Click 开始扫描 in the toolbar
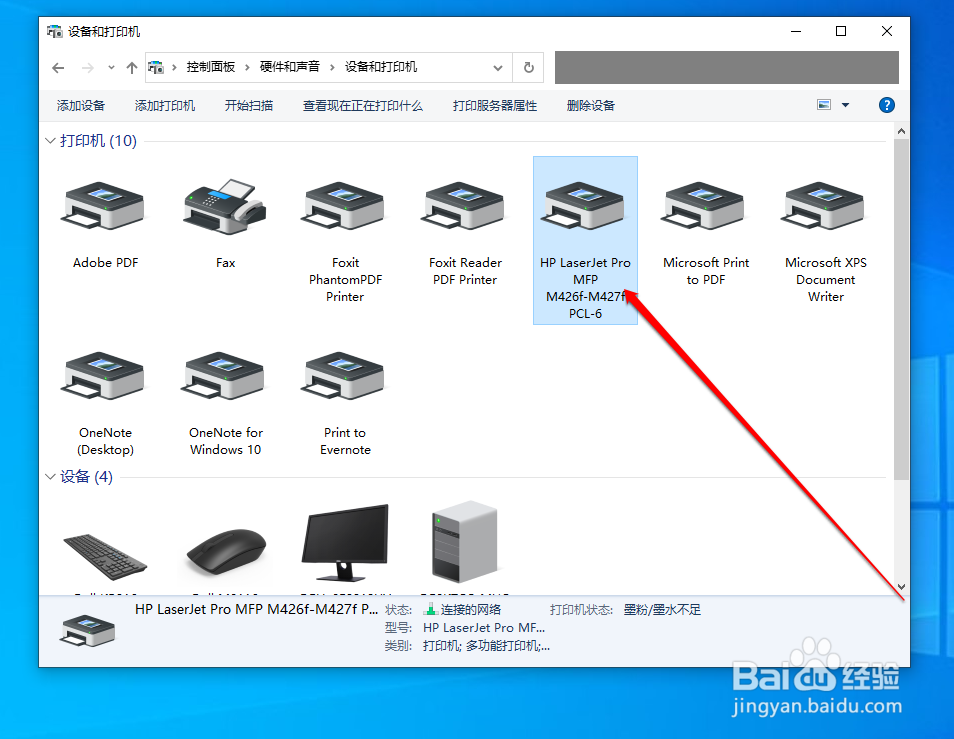The width and height of the screenshot is (954, 739). tap(249, 106)
